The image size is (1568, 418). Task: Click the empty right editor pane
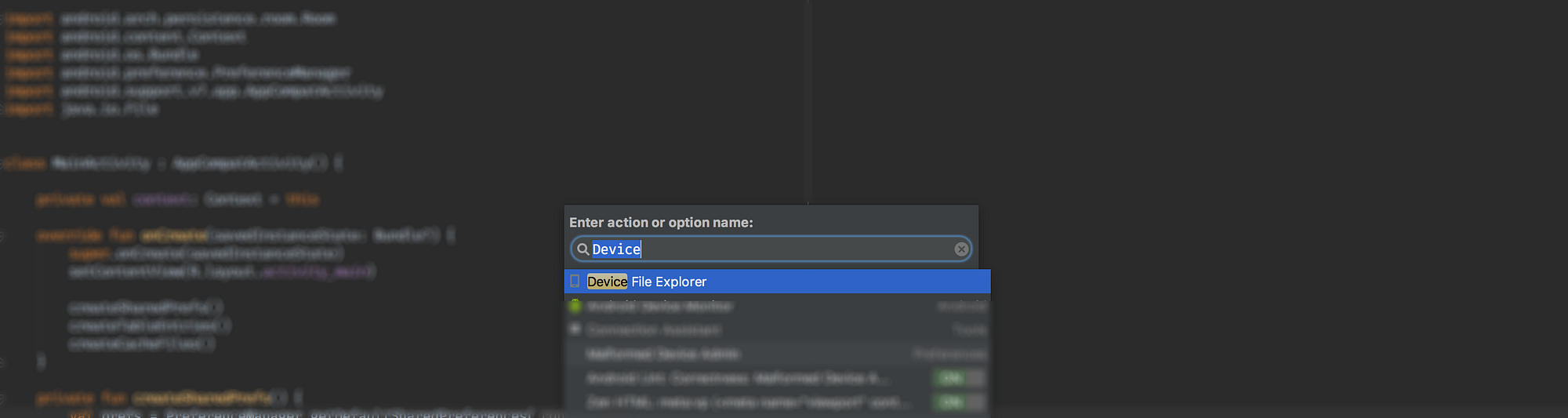click(x=1176, y=118)
